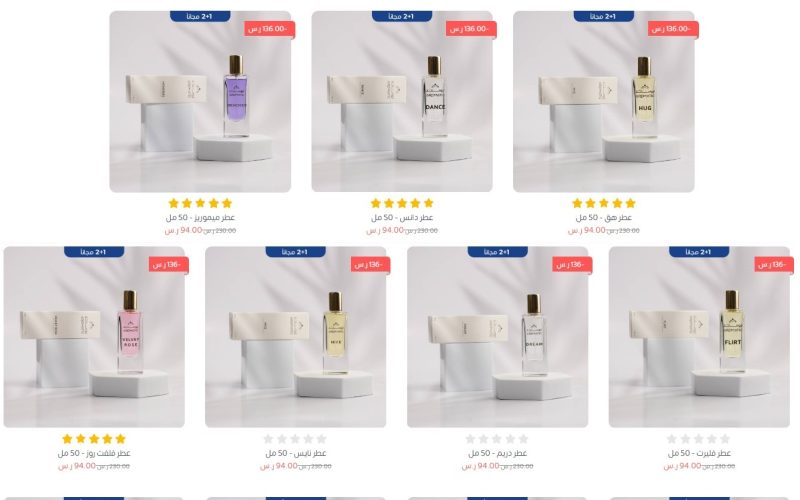Click the gold star rating under Memories perfume
Screen dimensions: 800x500
[x=200, y=203]
